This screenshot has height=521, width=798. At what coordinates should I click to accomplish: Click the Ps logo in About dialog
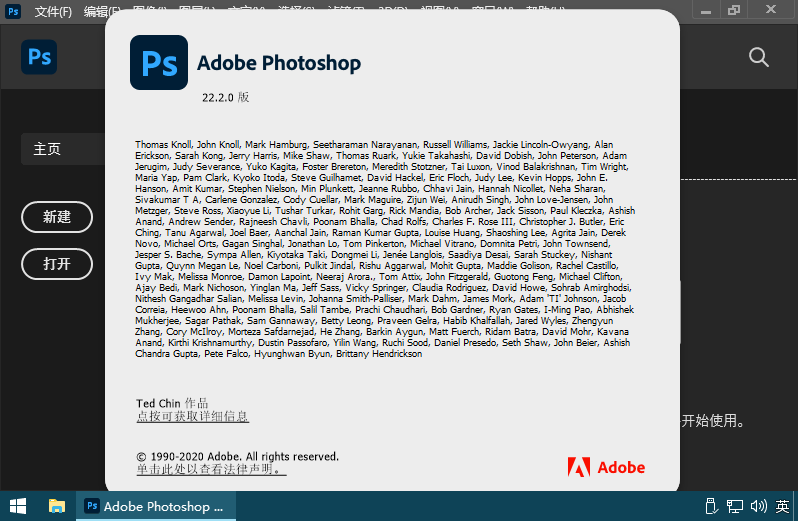pyautogui.click(x=159, y=63)
